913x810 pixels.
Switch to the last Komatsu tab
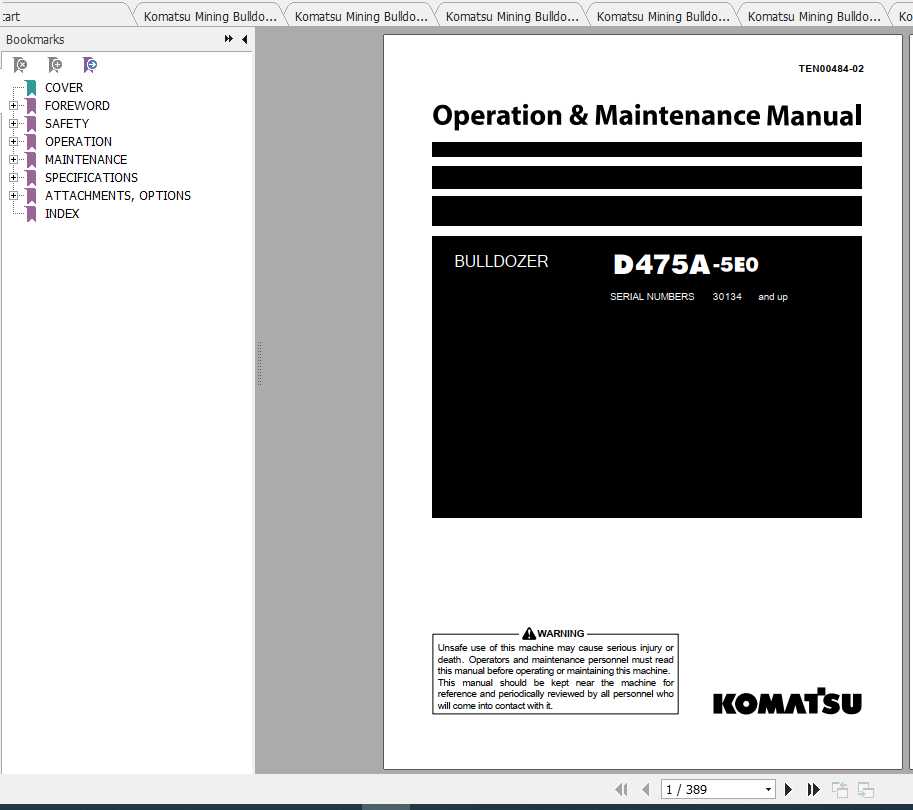[903, 15]
